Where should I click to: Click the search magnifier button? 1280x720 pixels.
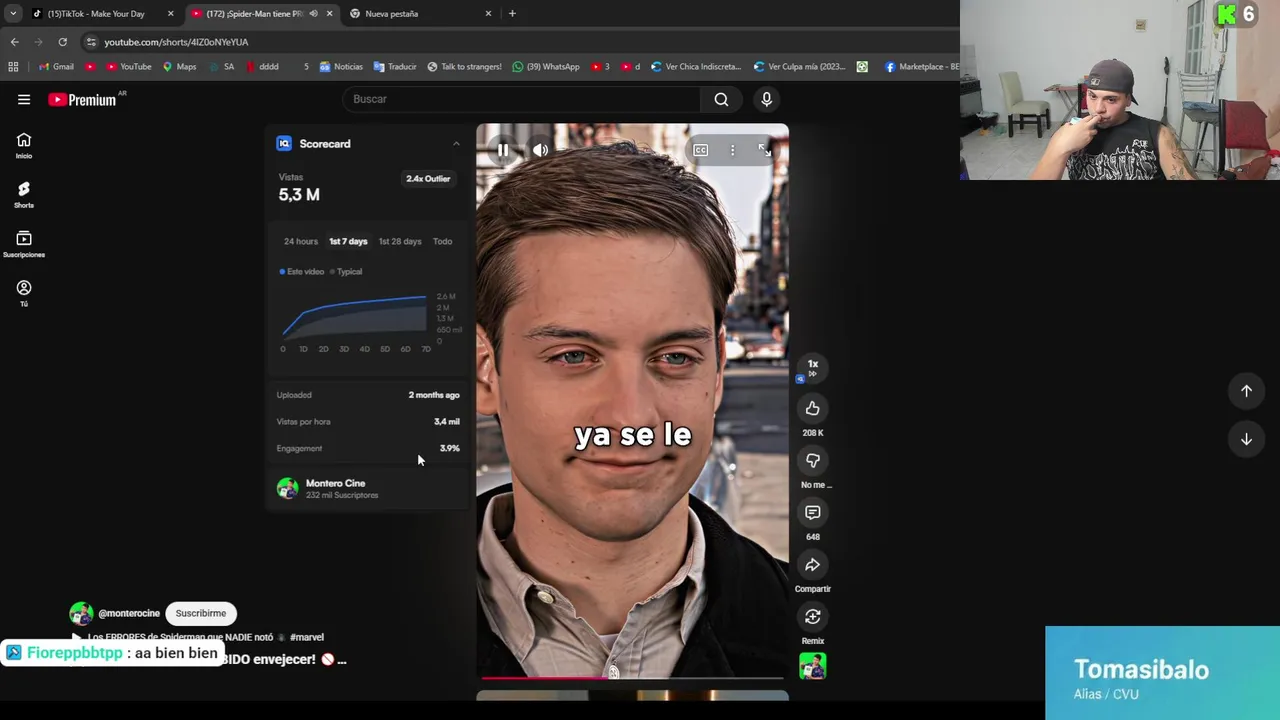pyautogui.click(x=721, y=99)
